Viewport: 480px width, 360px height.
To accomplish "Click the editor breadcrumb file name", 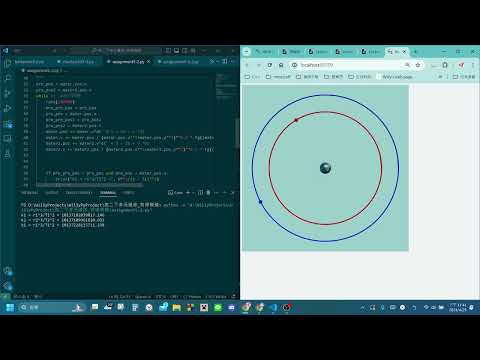I will [x=42, y=71].
